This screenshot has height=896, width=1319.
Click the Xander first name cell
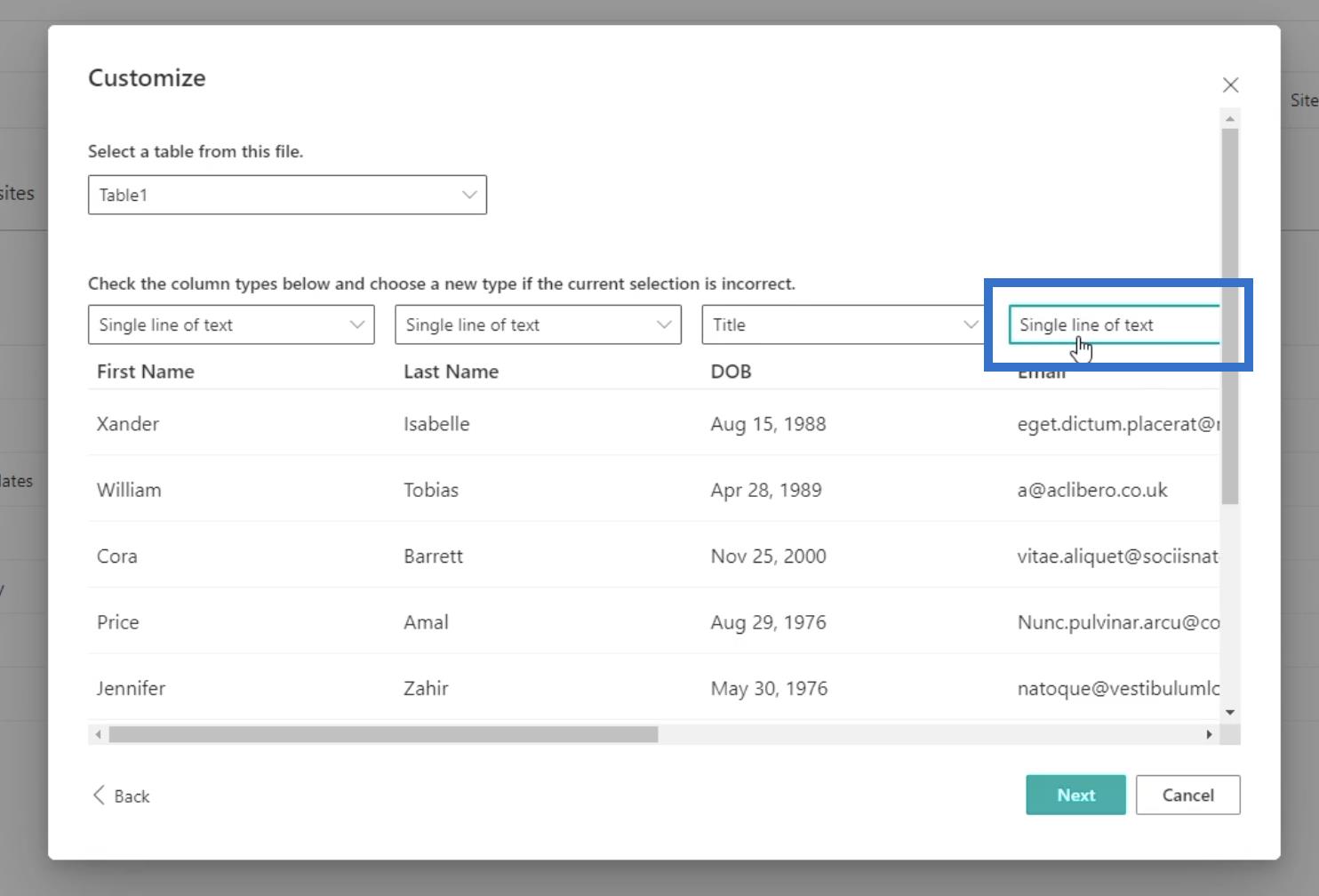[128, 424]
